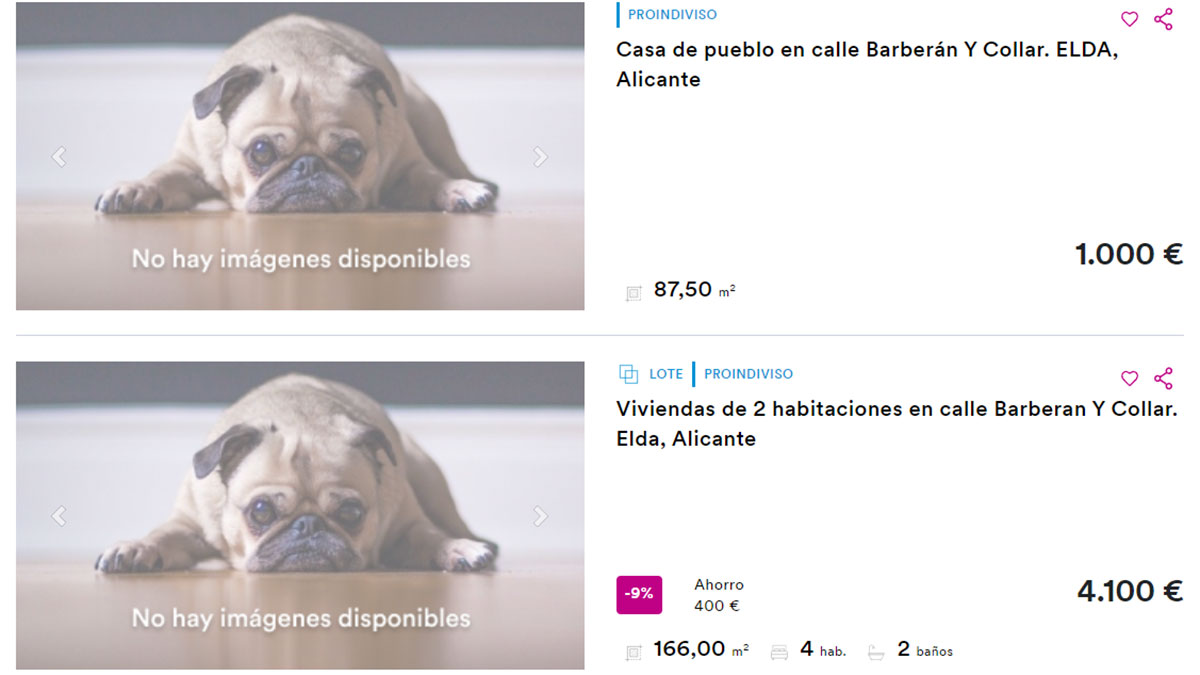
Task: Show previous image of second listing
Action: click(59, 515)
